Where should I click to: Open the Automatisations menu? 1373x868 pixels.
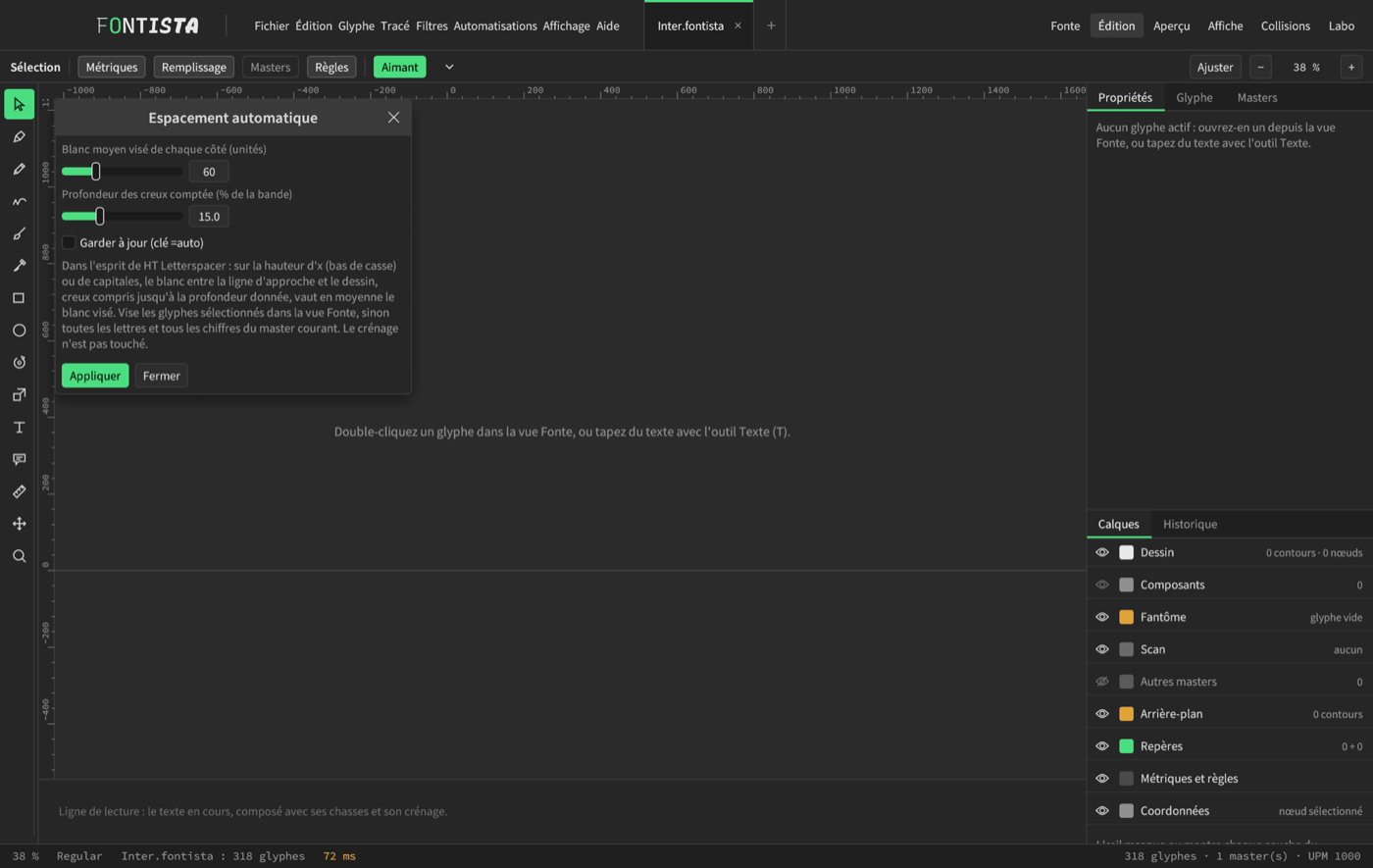(x=495, y=26)
